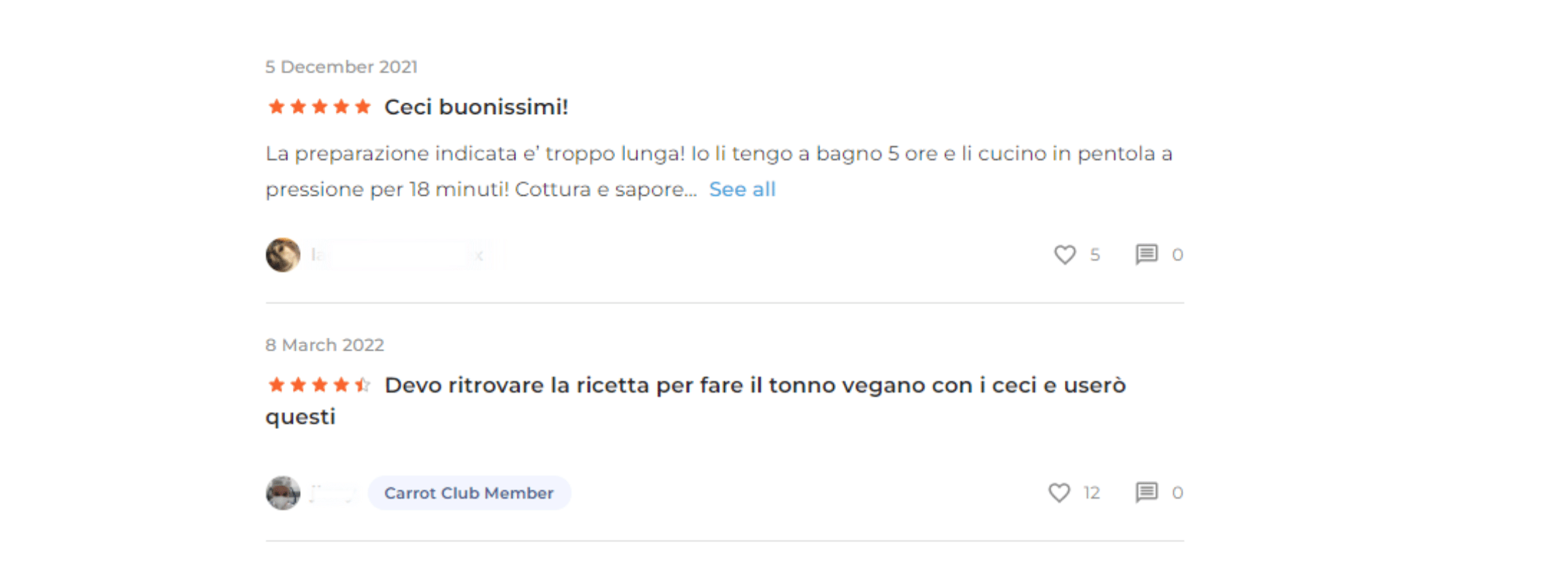Viewport: 1568px width, 570px height.
Task: Click the "Carrot Club Member" badge
Action: pos(469,493)
